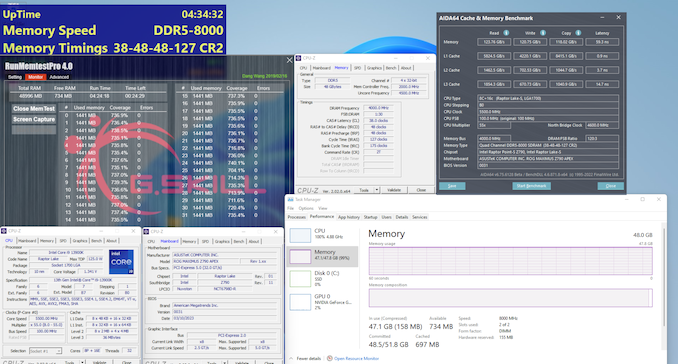Close the RunMemtestPro window with its X

[x=290, y=61]
